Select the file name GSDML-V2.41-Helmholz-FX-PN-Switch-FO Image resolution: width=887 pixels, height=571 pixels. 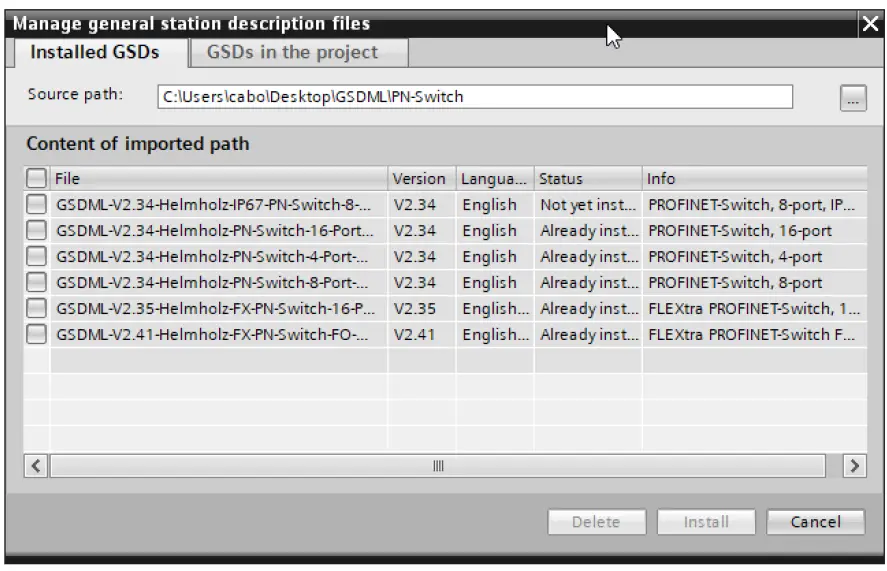click(x=212, y=334)
